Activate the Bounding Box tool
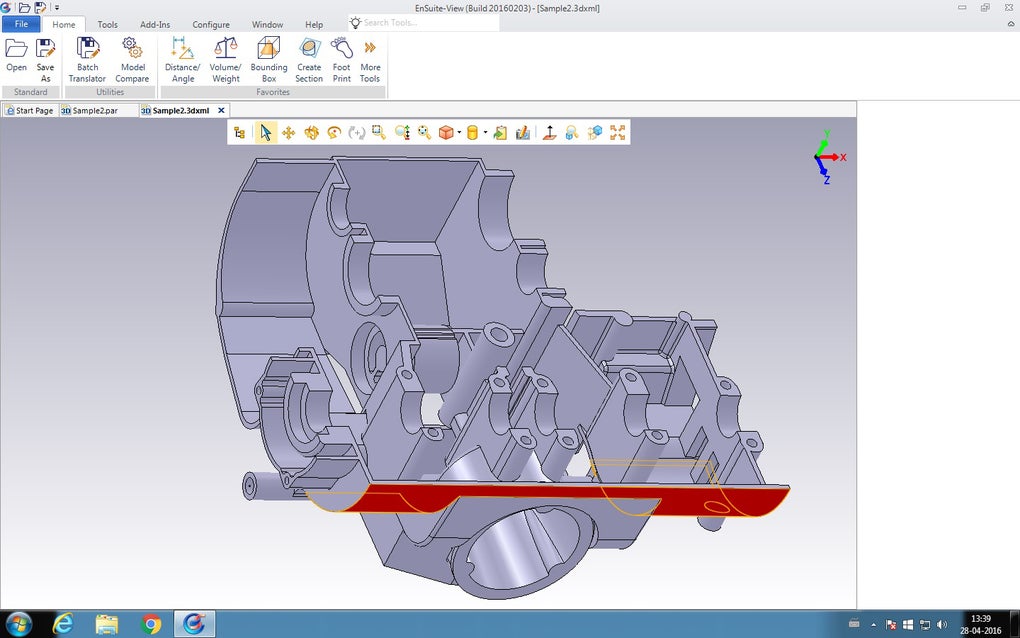 pyautogui.click(x=269, y=60)
